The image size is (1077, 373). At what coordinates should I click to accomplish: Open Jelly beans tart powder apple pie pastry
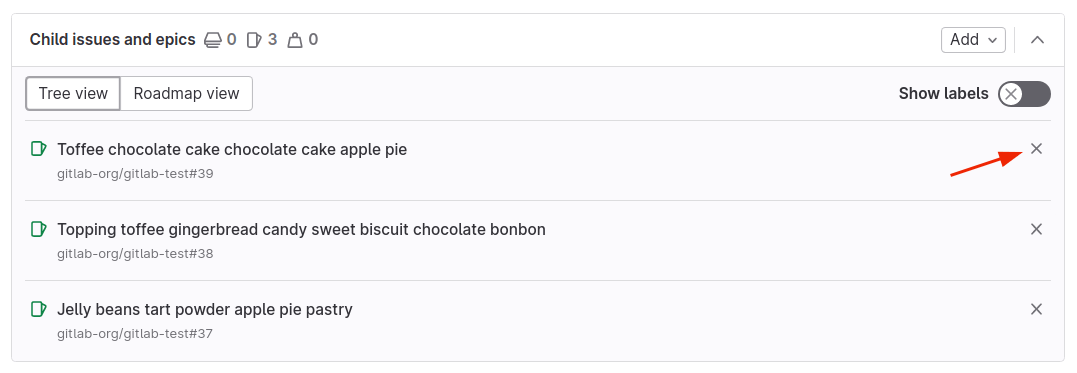205,310
